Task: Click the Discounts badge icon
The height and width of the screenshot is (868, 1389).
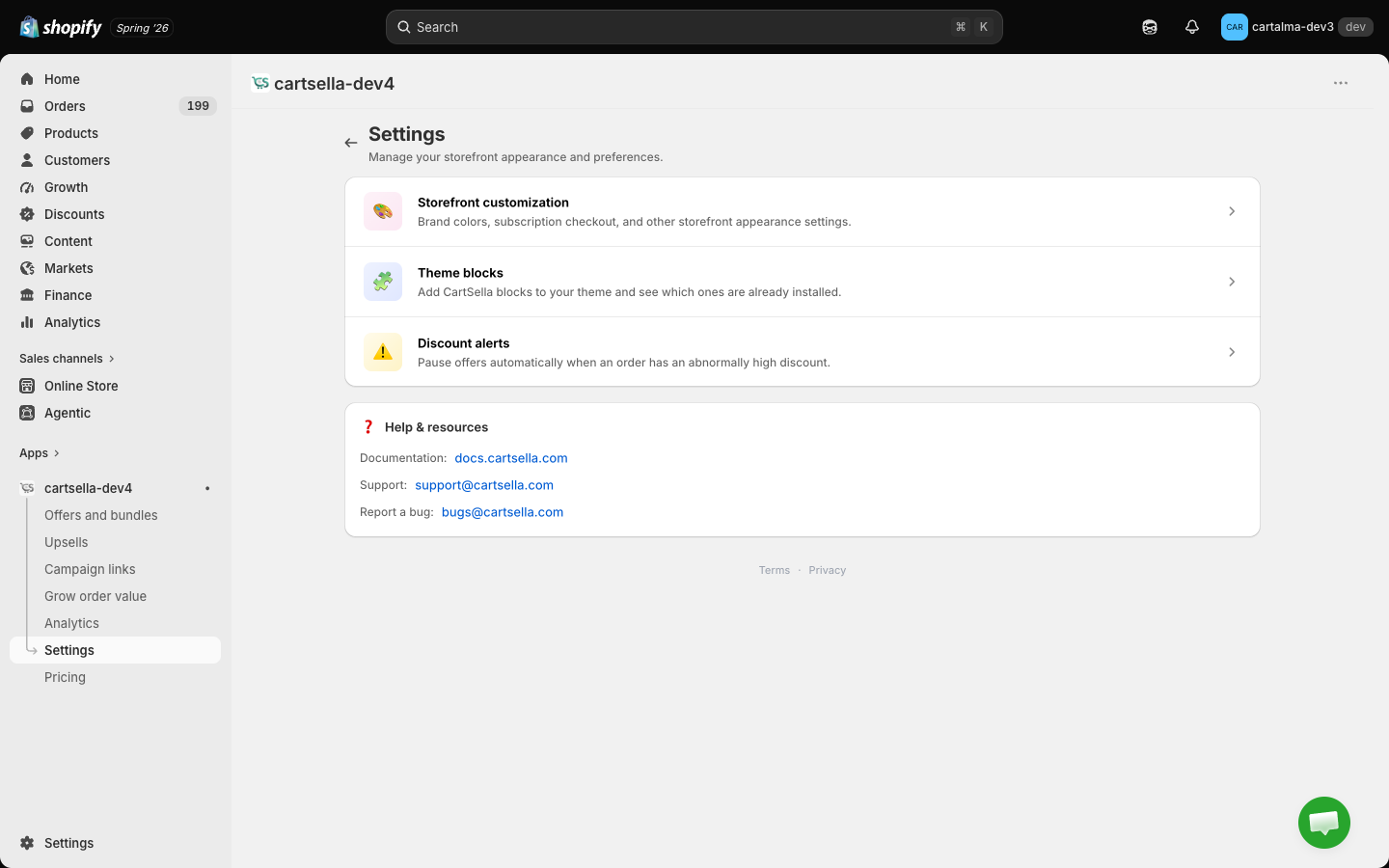Action: (x=27, y=214)
